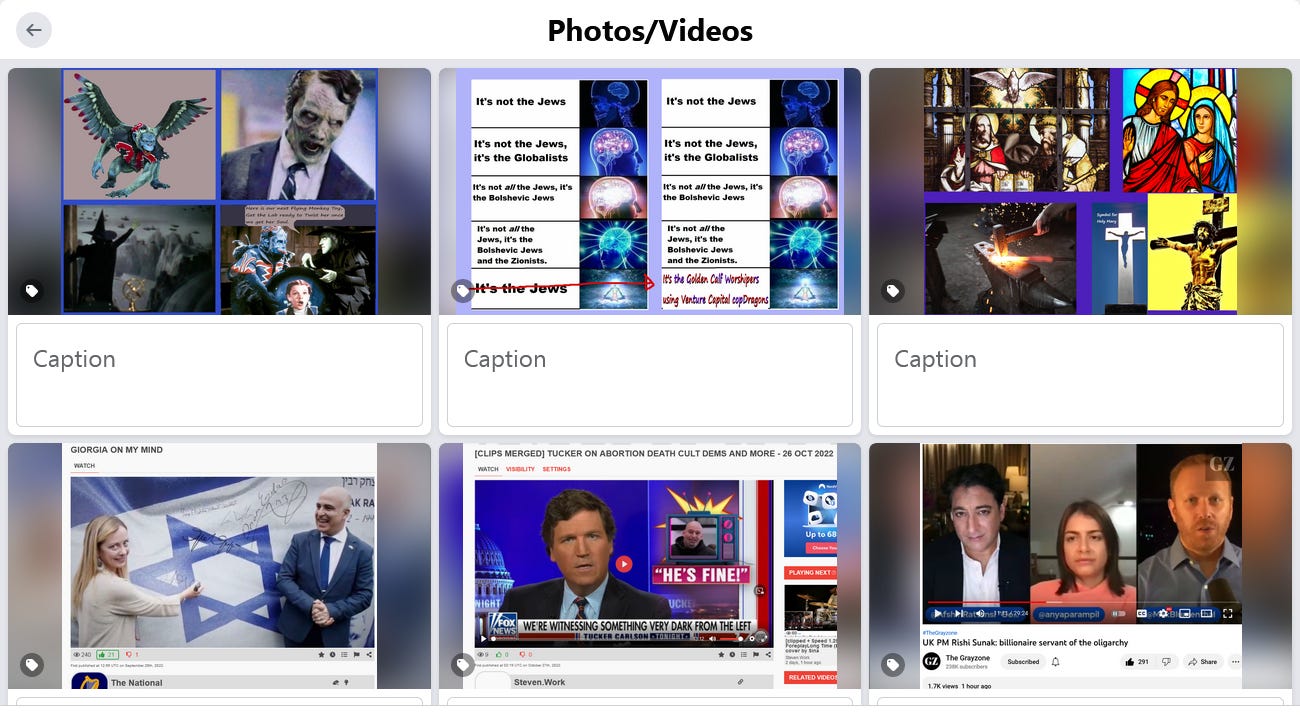This screenshot has height=715, width=1300.
Task: Add caption under stained glass collage
Action: pos(1080,375)
